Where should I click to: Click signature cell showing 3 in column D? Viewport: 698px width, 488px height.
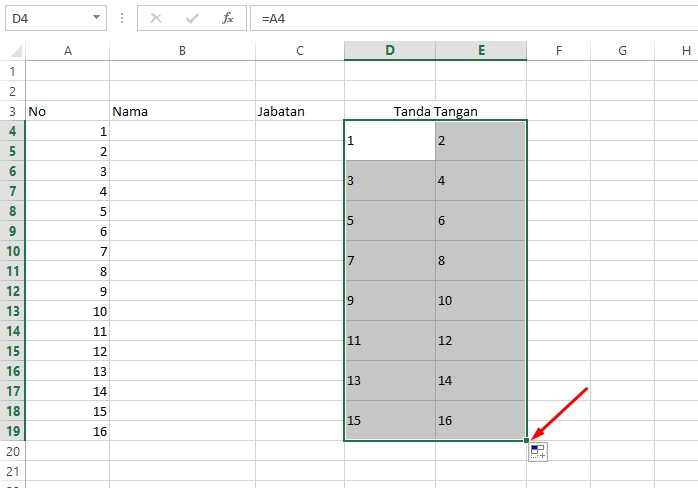[390, 181]
